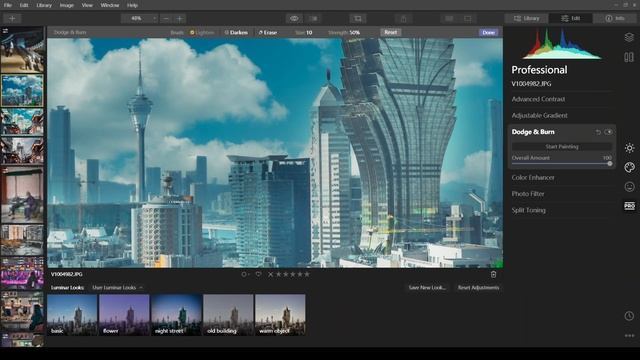Open the Creative palette icon
Viewport: 640px width, 360px height.
point(629,167)
